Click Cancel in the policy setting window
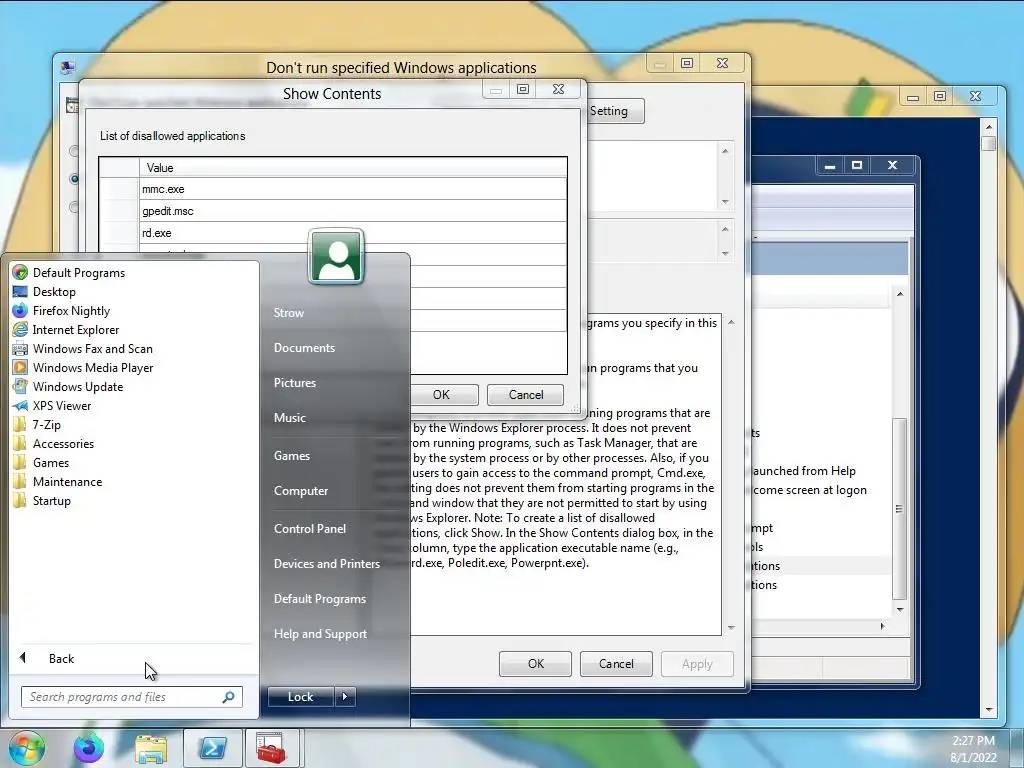The height and width of the screenshot is (768, 1024). [616, 664]
